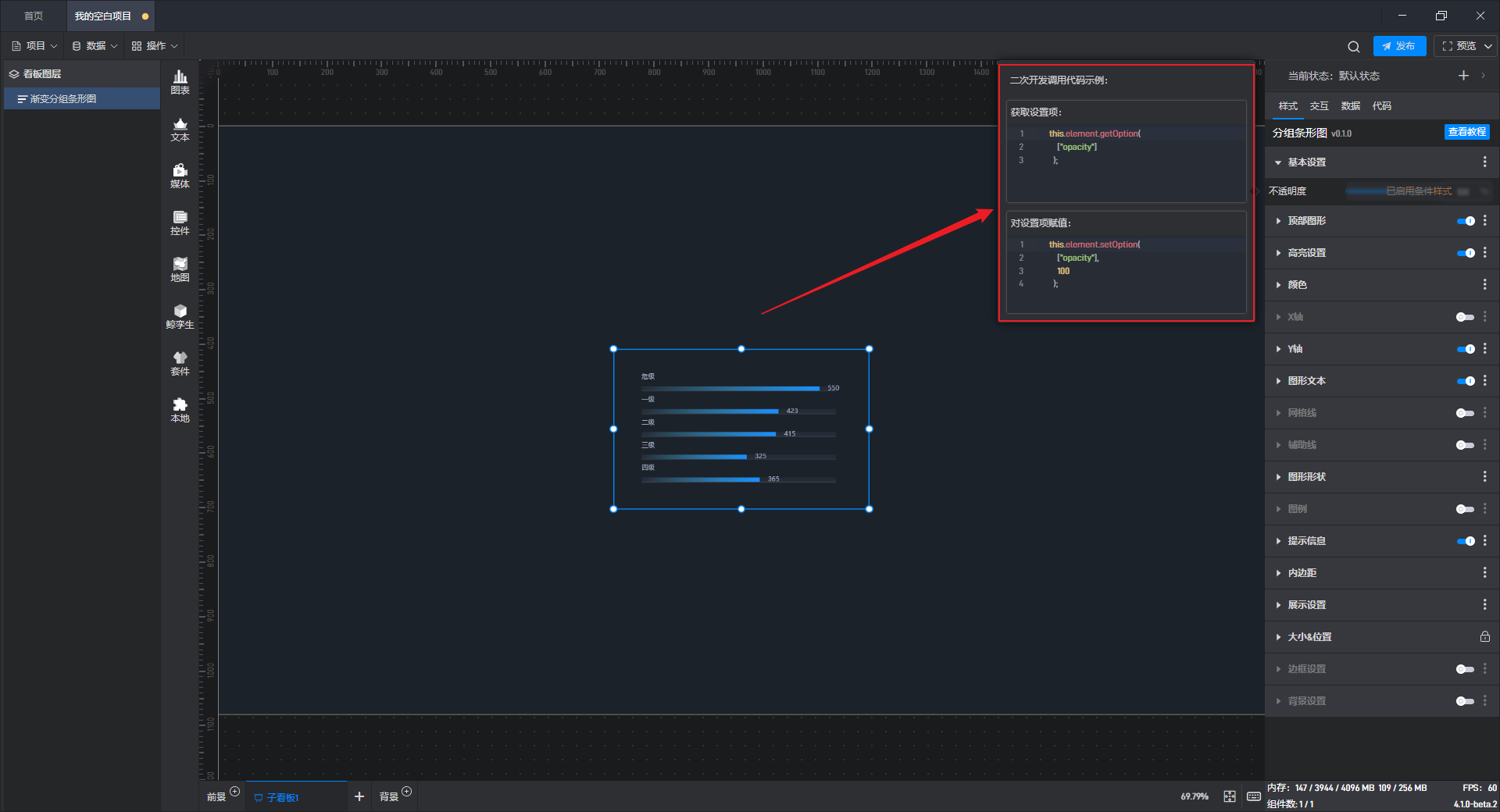The height and width of the screenshot is (812, 1500).
Task: Expand the Y轴 section
Action: (x=1278, y=349)
